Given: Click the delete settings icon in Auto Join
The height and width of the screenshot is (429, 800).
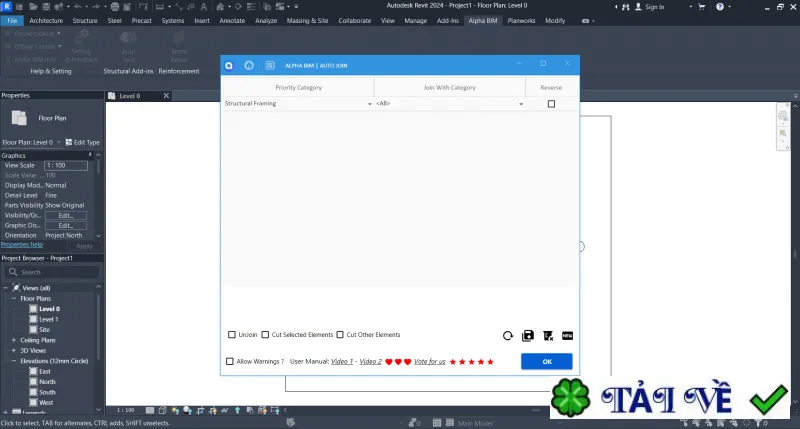Looking at the screenshot, I should pyautogui.click(x=548, y=336).
